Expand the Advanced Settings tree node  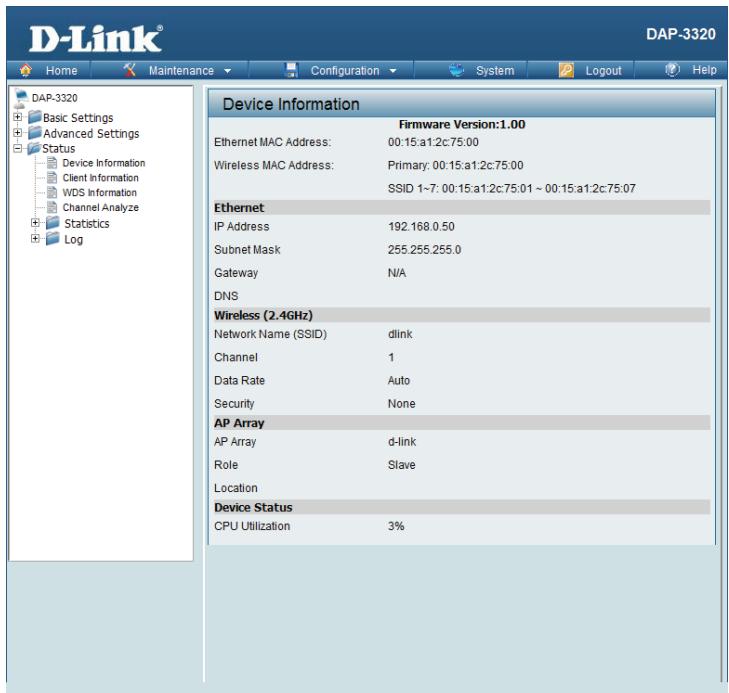17,132
